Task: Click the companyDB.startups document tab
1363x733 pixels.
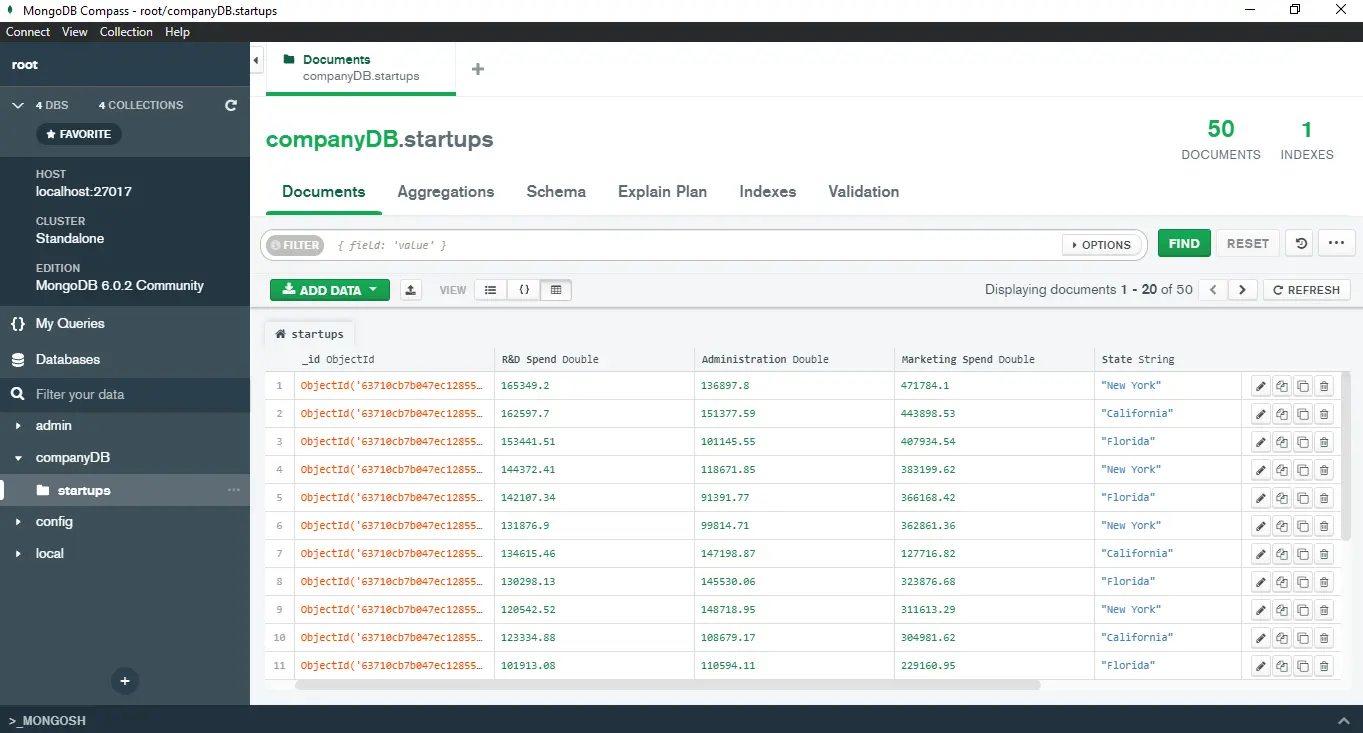Action: [361, 68]
